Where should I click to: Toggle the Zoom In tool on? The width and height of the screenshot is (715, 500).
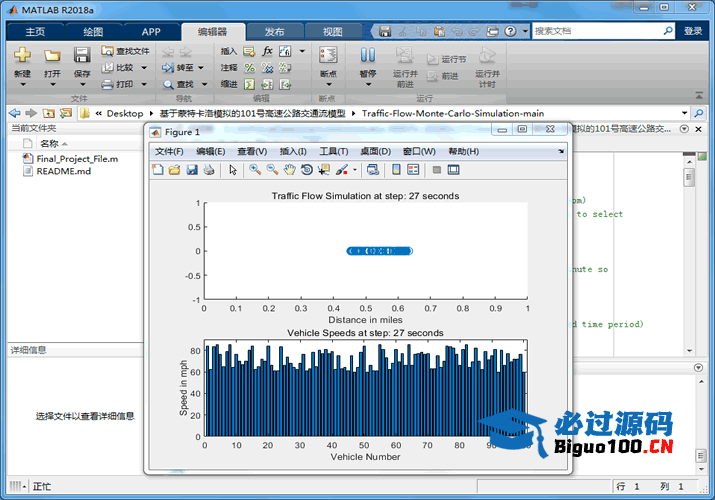255,170
